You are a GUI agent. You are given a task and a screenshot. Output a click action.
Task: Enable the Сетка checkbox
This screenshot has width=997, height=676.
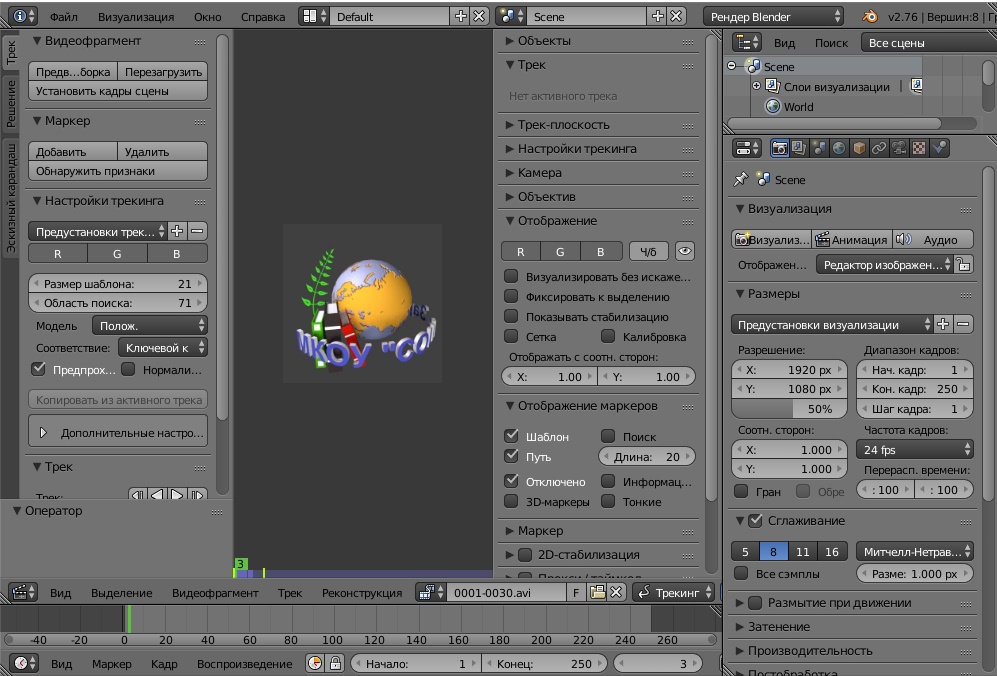click(x=511, y=336)
